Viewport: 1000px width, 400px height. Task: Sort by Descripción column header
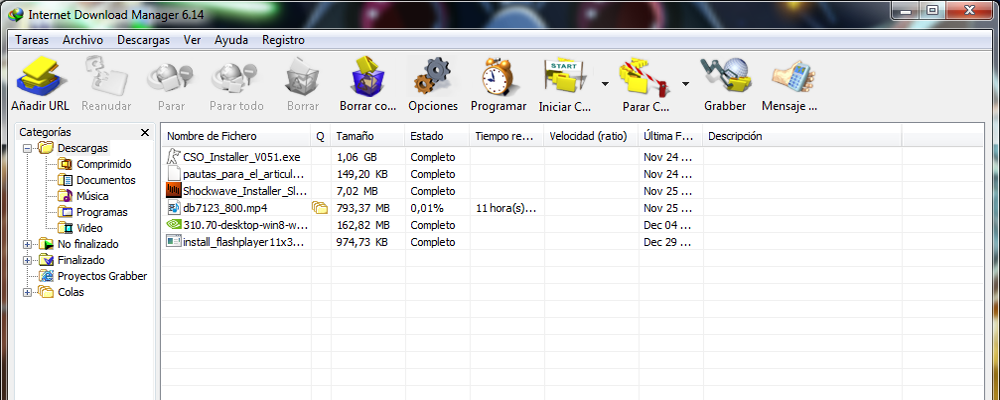point(802,136)
